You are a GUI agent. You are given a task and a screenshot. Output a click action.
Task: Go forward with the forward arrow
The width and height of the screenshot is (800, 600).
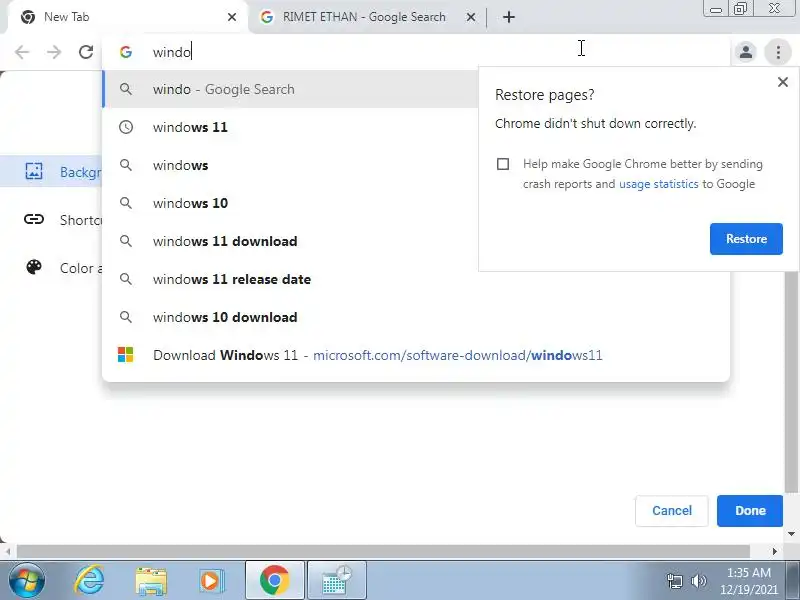54,52
